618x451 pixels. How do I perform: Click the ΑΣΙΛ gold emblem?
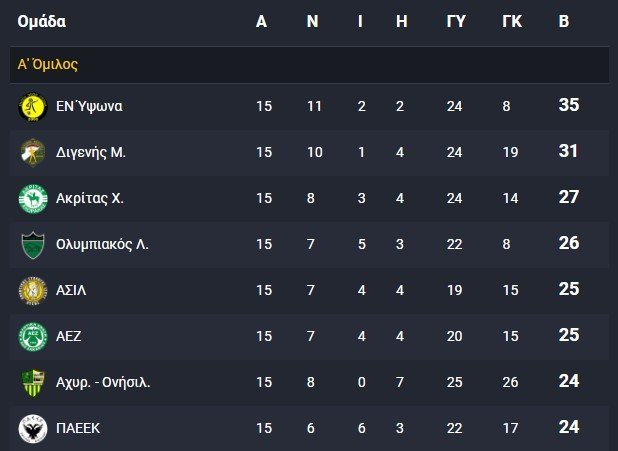(33, 291)
